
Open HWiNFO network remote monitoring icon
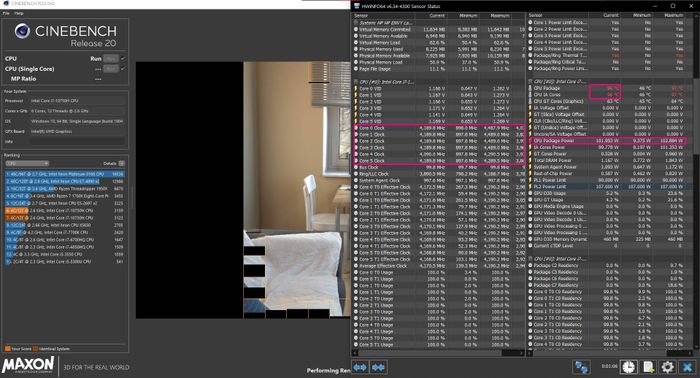582,367
